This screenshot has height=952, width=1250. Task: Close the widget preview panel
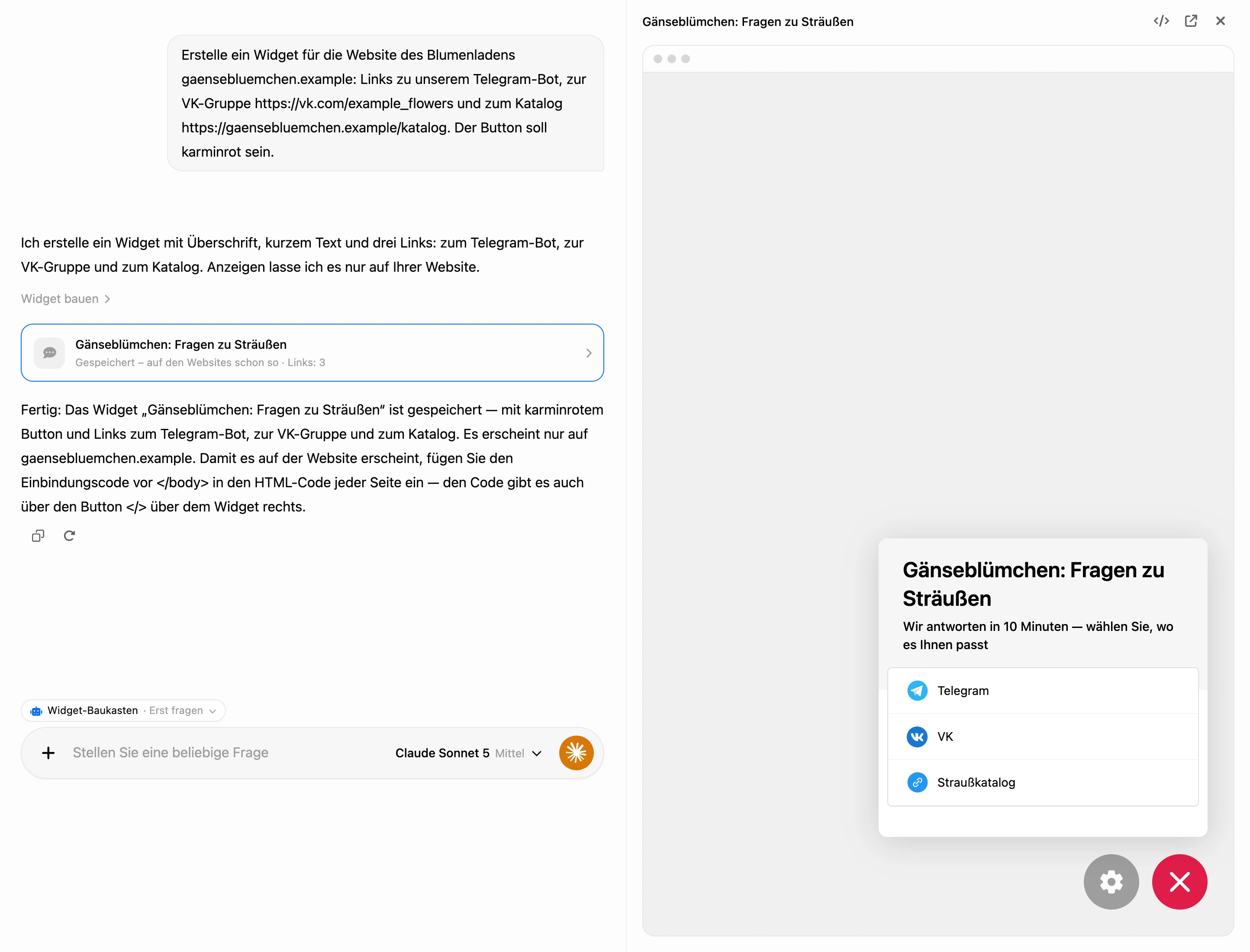(x=1221, y=21)
